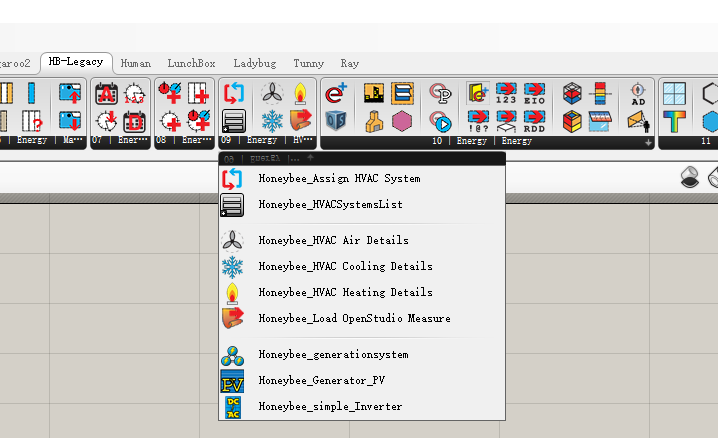
Task: Click the rainbow-colored T icon
Action: pos(674,121)
